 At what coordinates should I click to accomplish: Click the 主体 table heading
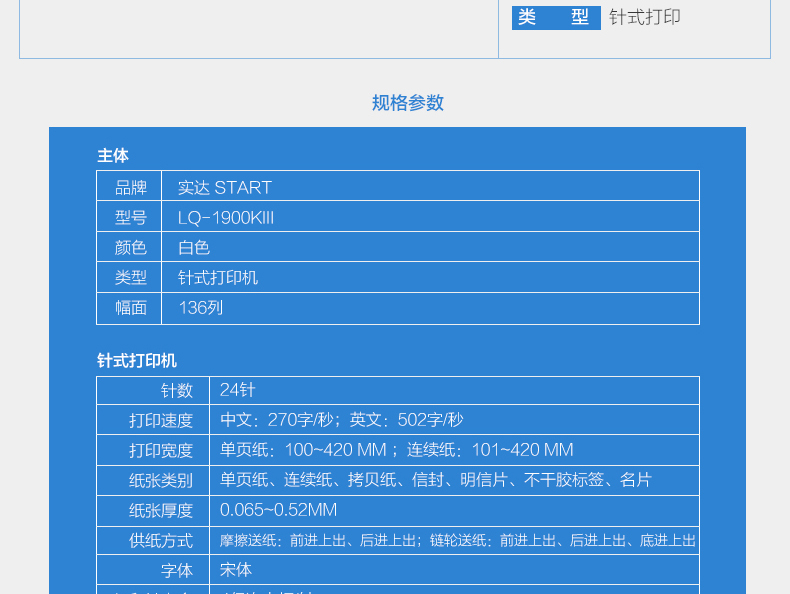coord(113,155)
